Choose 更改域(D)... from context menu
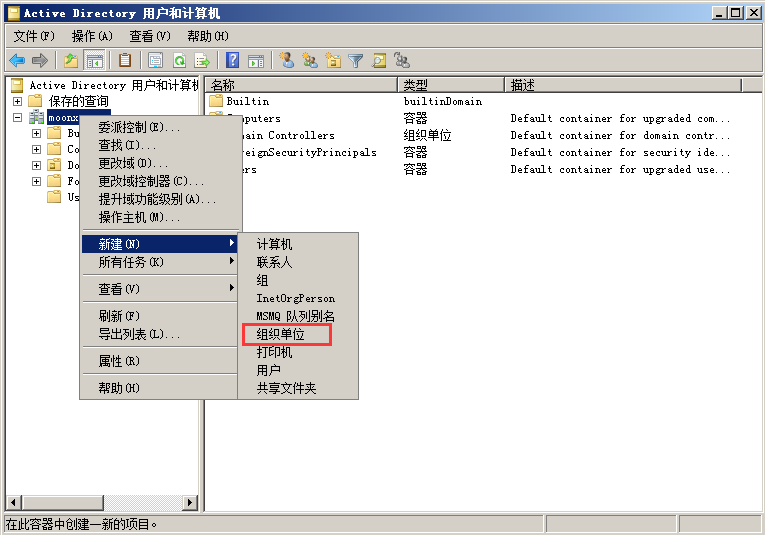This screenshot has height=535, width=765. pyautogui.click(x=161, y=163)
